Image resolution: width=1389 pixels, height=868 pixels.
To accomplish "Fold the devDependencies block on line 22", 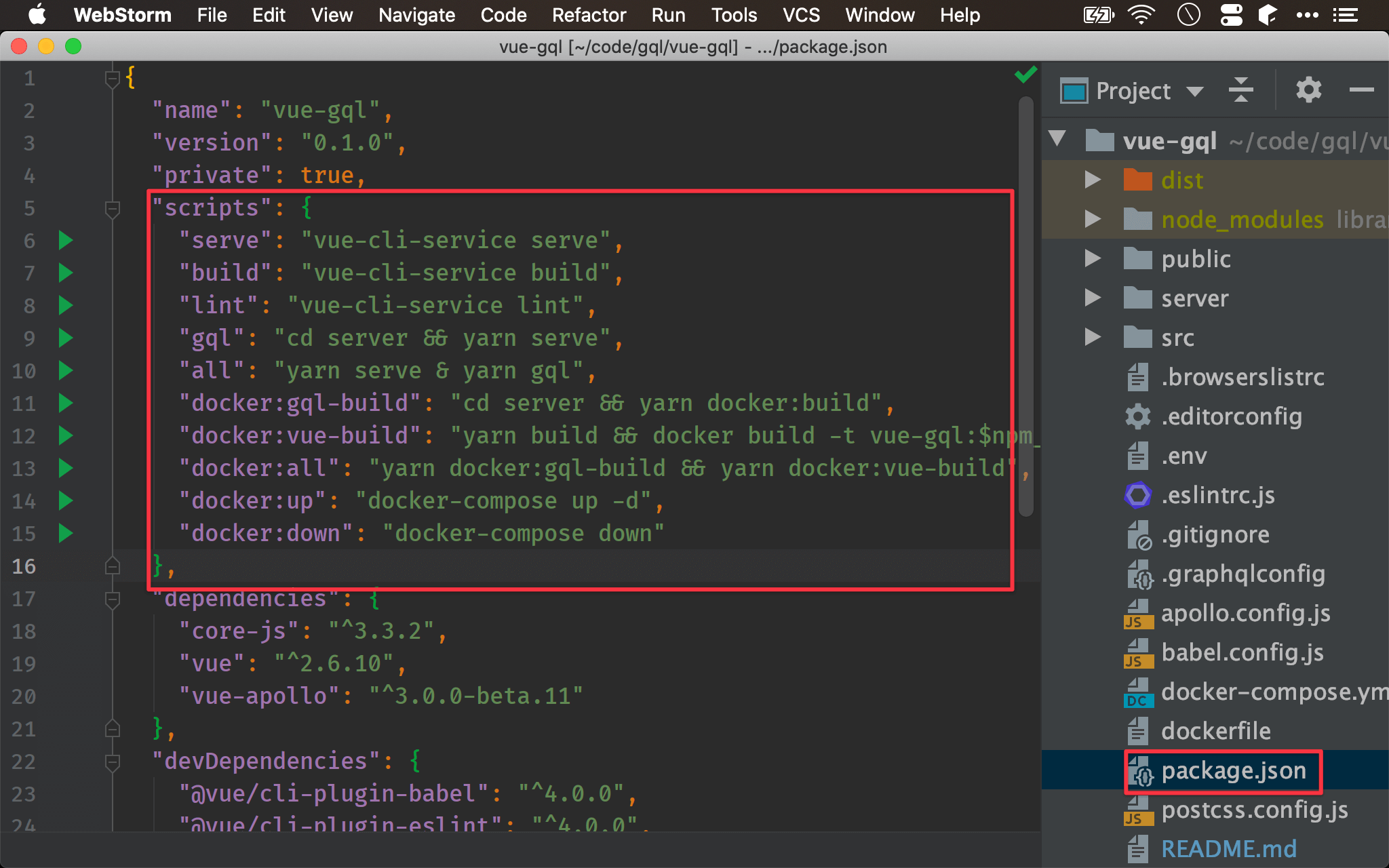I will [x=113, y=762].
